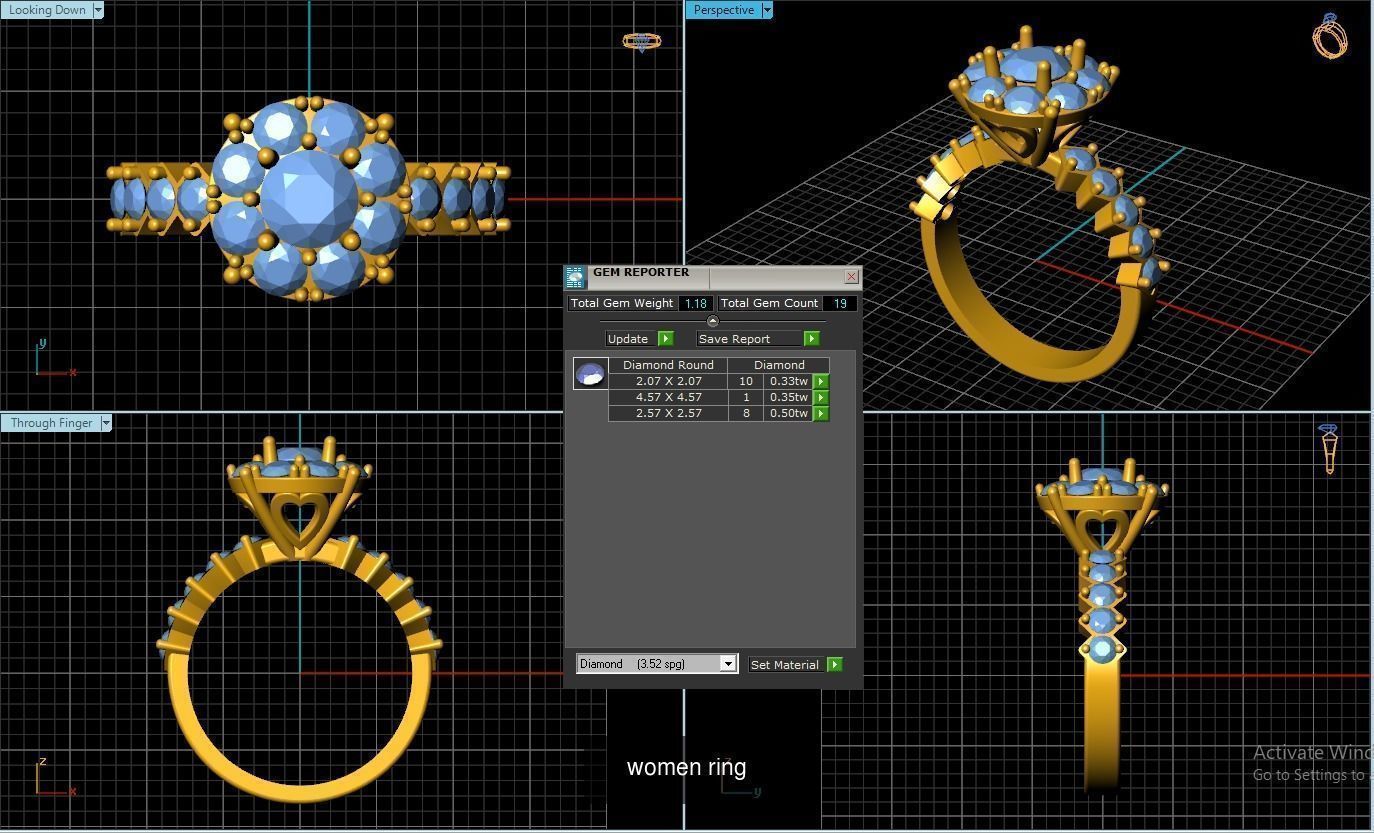Image resolution: width=1374 pixels, height=833 pixels.
Task: Click the Total Gem Weight label
Action: [622, 303]
